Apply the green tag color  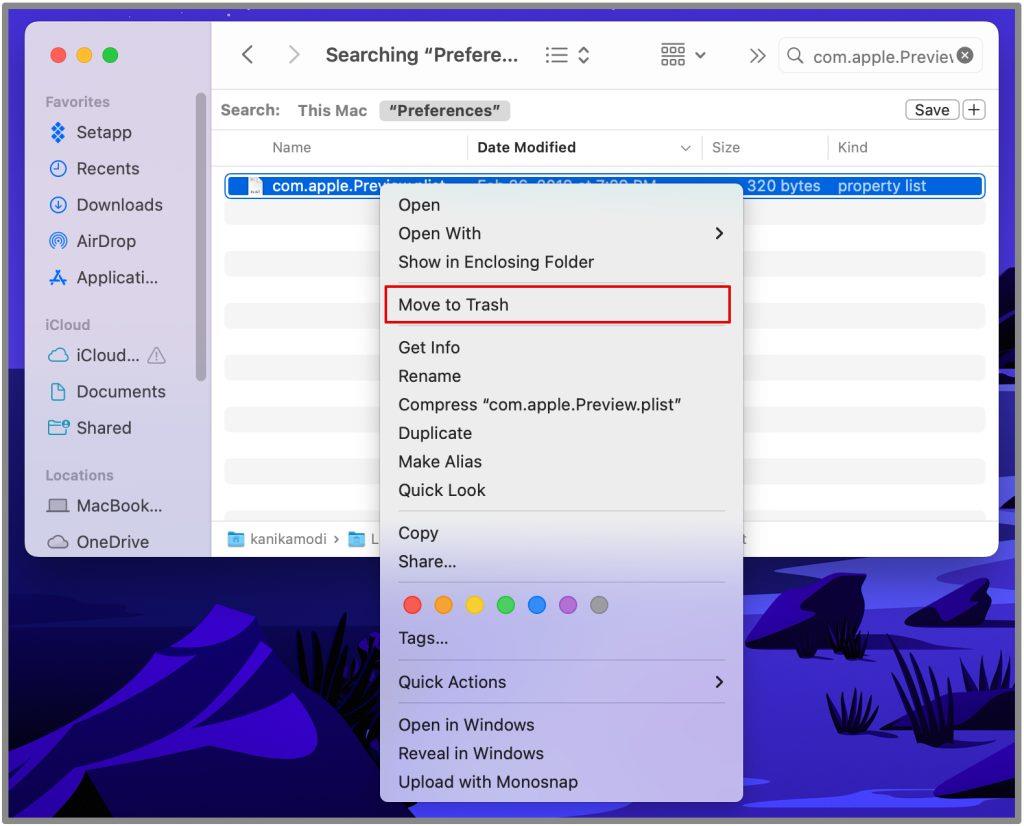click(x=506, y=605)
